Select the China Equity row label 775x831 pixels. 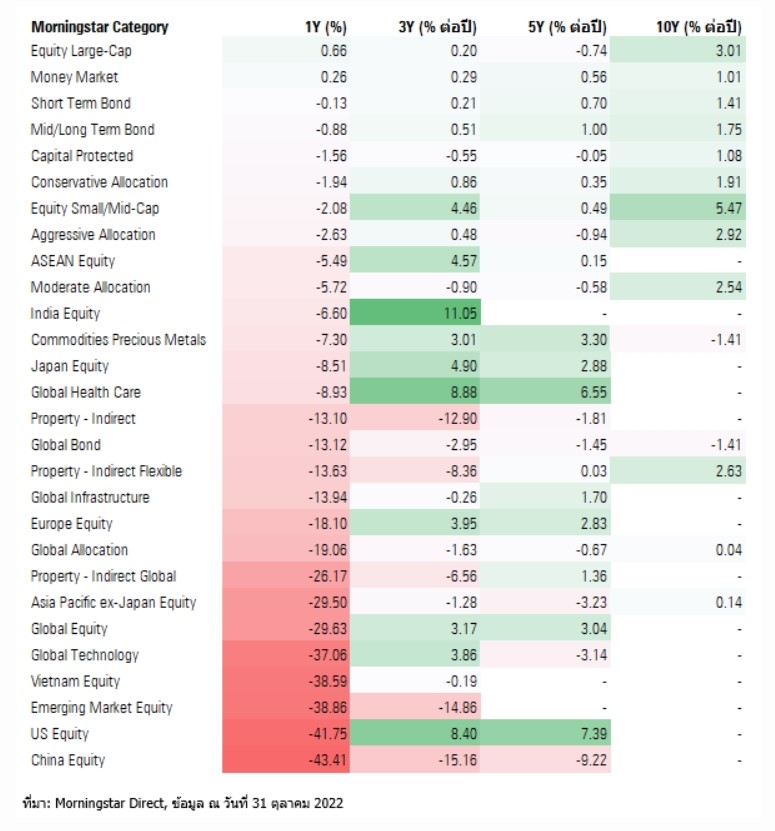(x=68, y=760)
